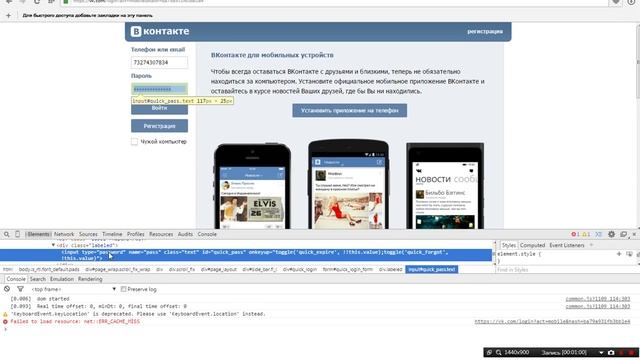Open the common.js link beside 'dom started'
Viewport: 640px width, 360px height.
click(598, 299)
